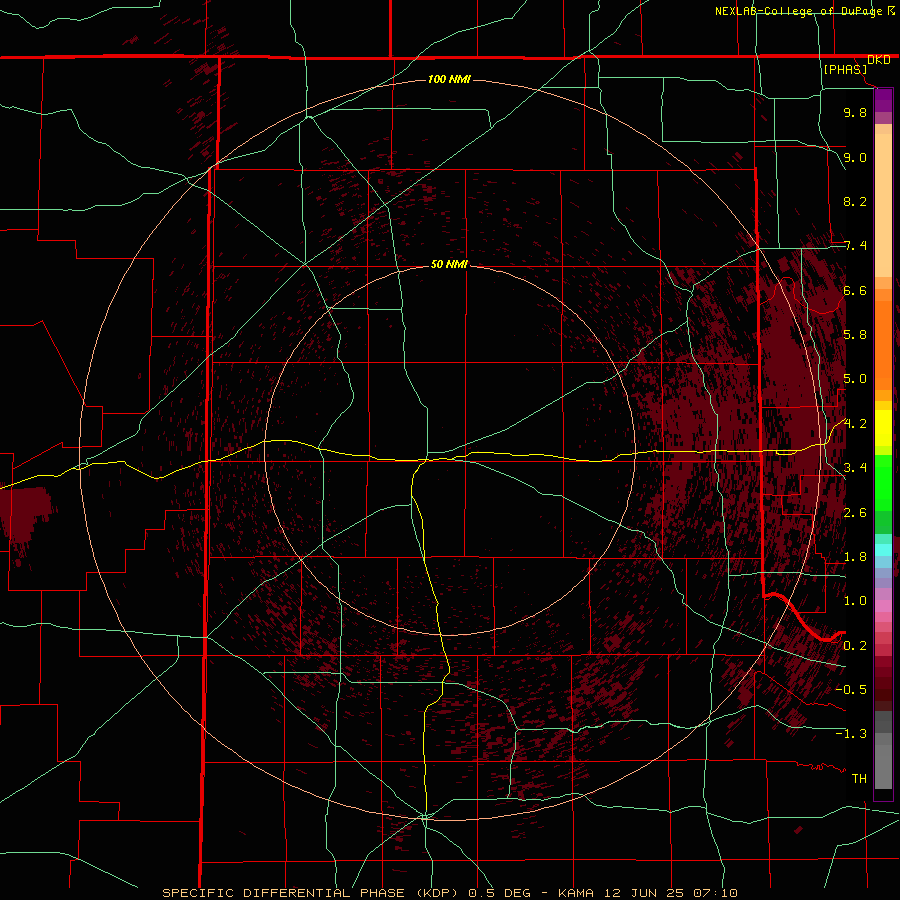Image resolution: width=900 pixels, height=900 pixels.
Task: Click the 7.4 legend value
Action: pyautogui.click(x=855, y=246)
